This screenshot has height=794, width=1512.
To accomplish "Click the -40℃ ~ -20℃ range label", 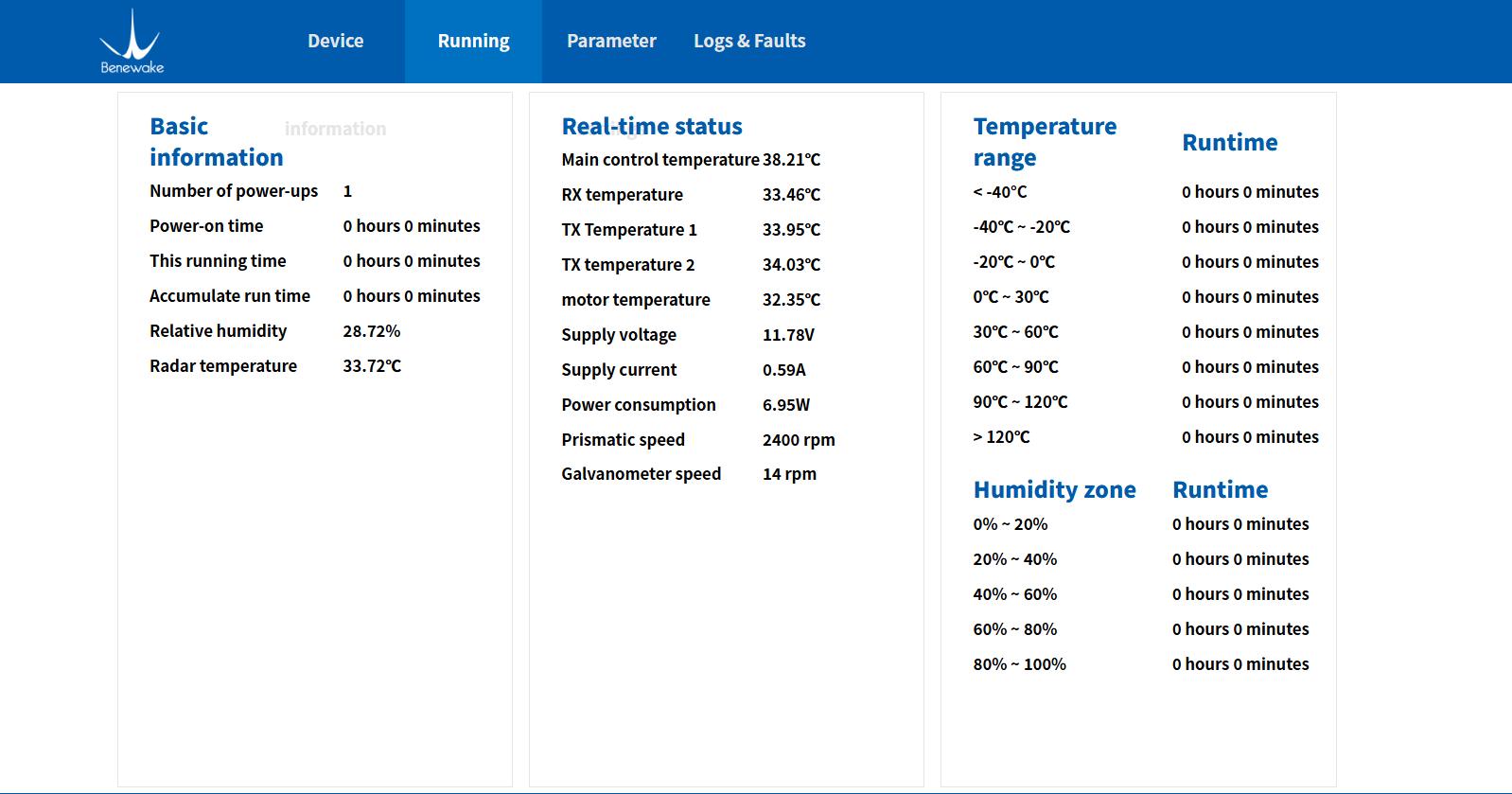I will 1021,227.
